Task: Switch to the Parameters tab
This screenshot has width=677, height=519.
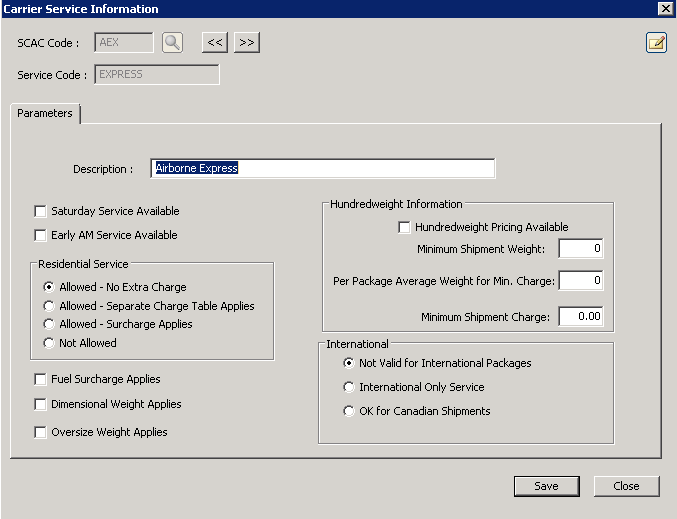Action: tap(45, 114)
